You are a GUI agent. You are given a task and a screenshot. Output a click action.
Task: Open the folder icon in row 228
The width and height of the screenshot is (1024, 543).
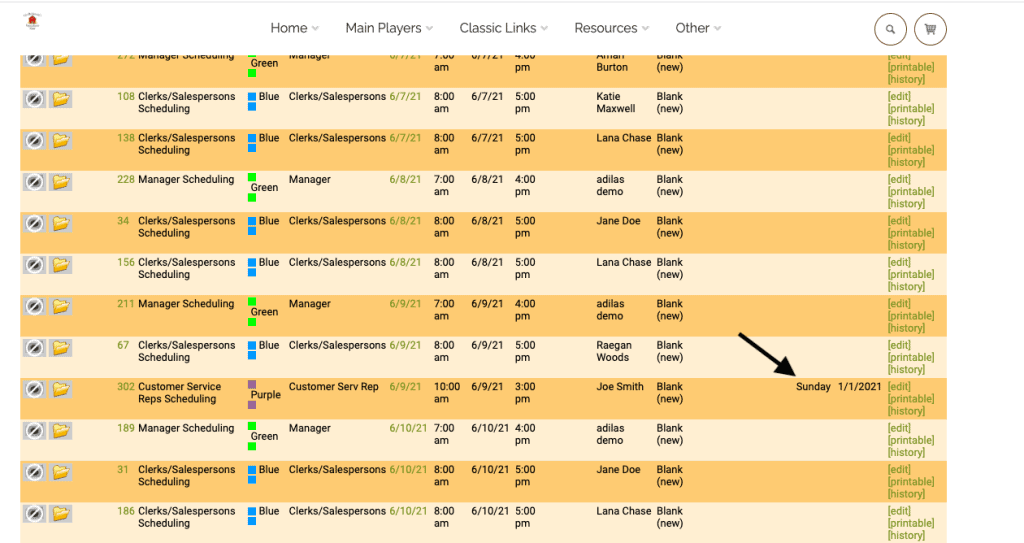click(x=61, y=182)
